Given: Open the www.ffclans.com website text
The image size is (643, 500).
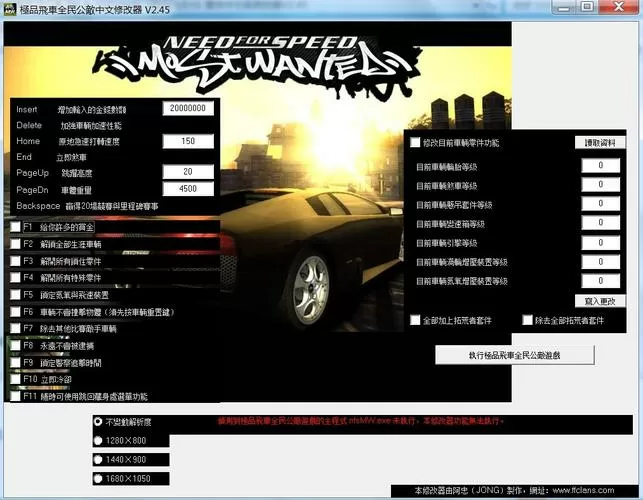Looking at the screenshot, I should click(583, 490).
